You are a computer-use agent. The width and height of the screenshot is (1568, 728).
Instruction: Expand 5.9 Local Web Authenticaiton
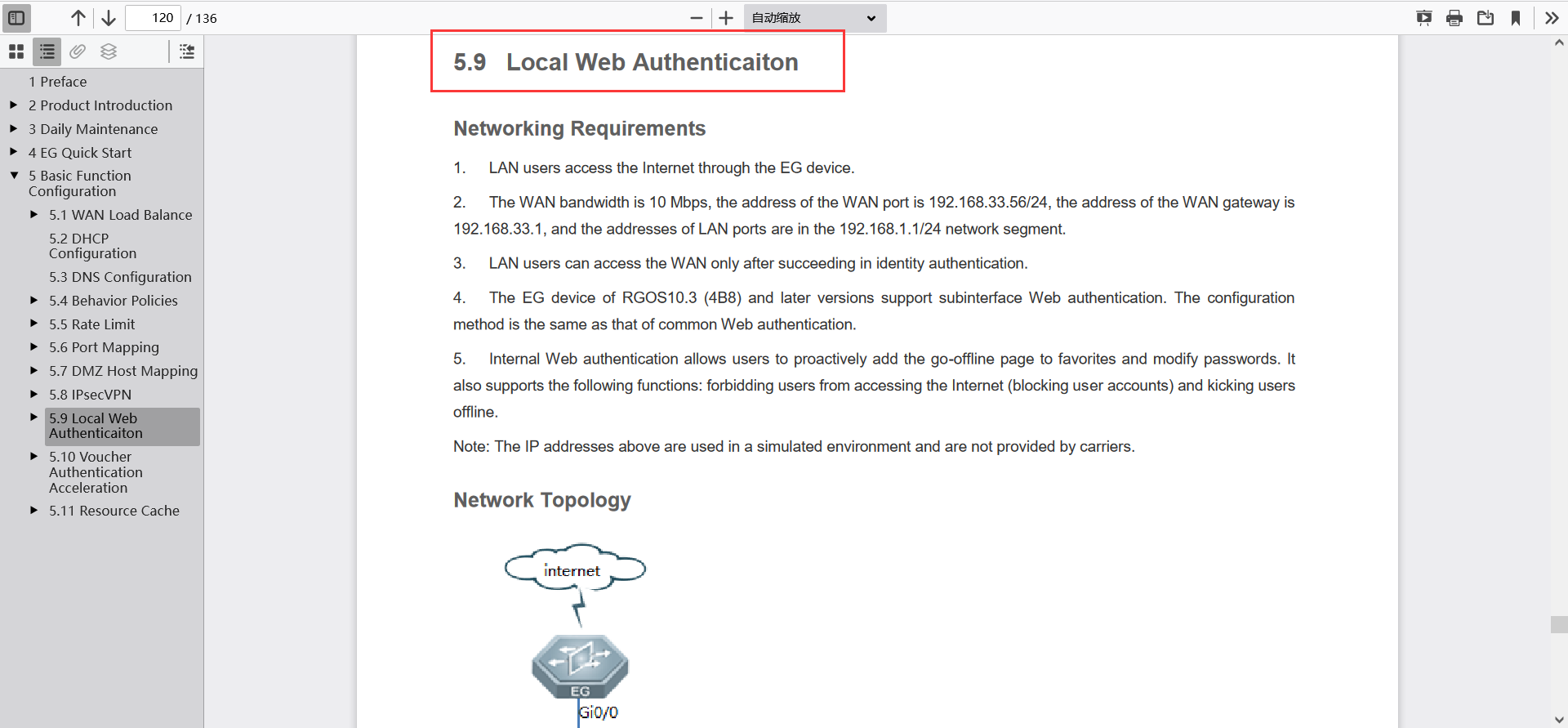33,417
